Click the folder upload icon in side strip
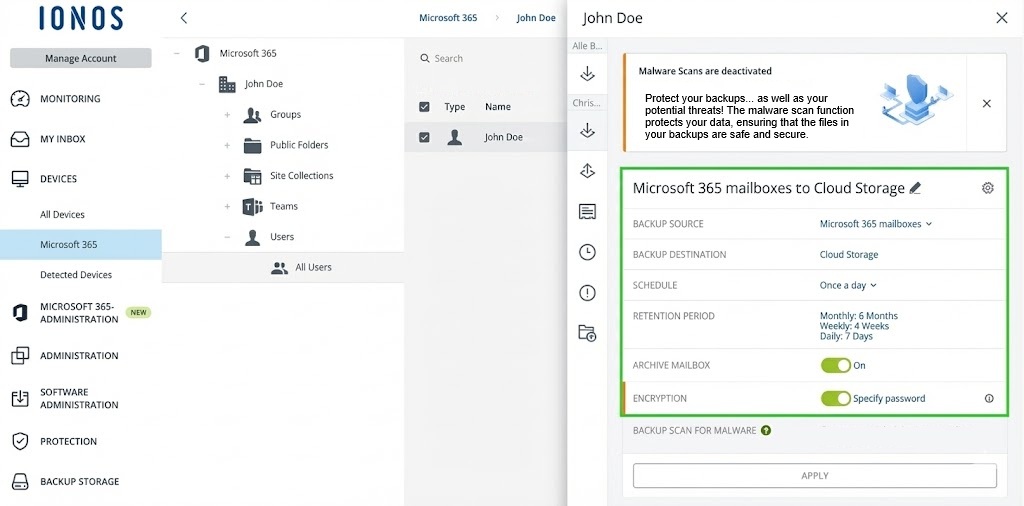This screenshot has height=506, width=1024. tap(587, 333)
